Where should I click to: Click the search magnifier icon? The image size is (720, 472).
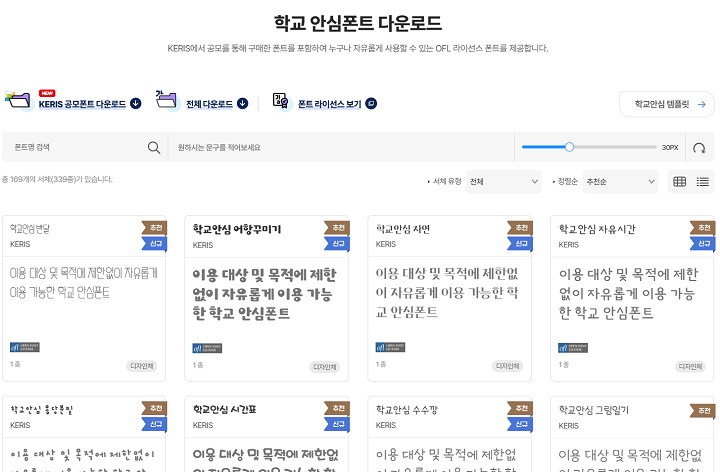point(154,147)
